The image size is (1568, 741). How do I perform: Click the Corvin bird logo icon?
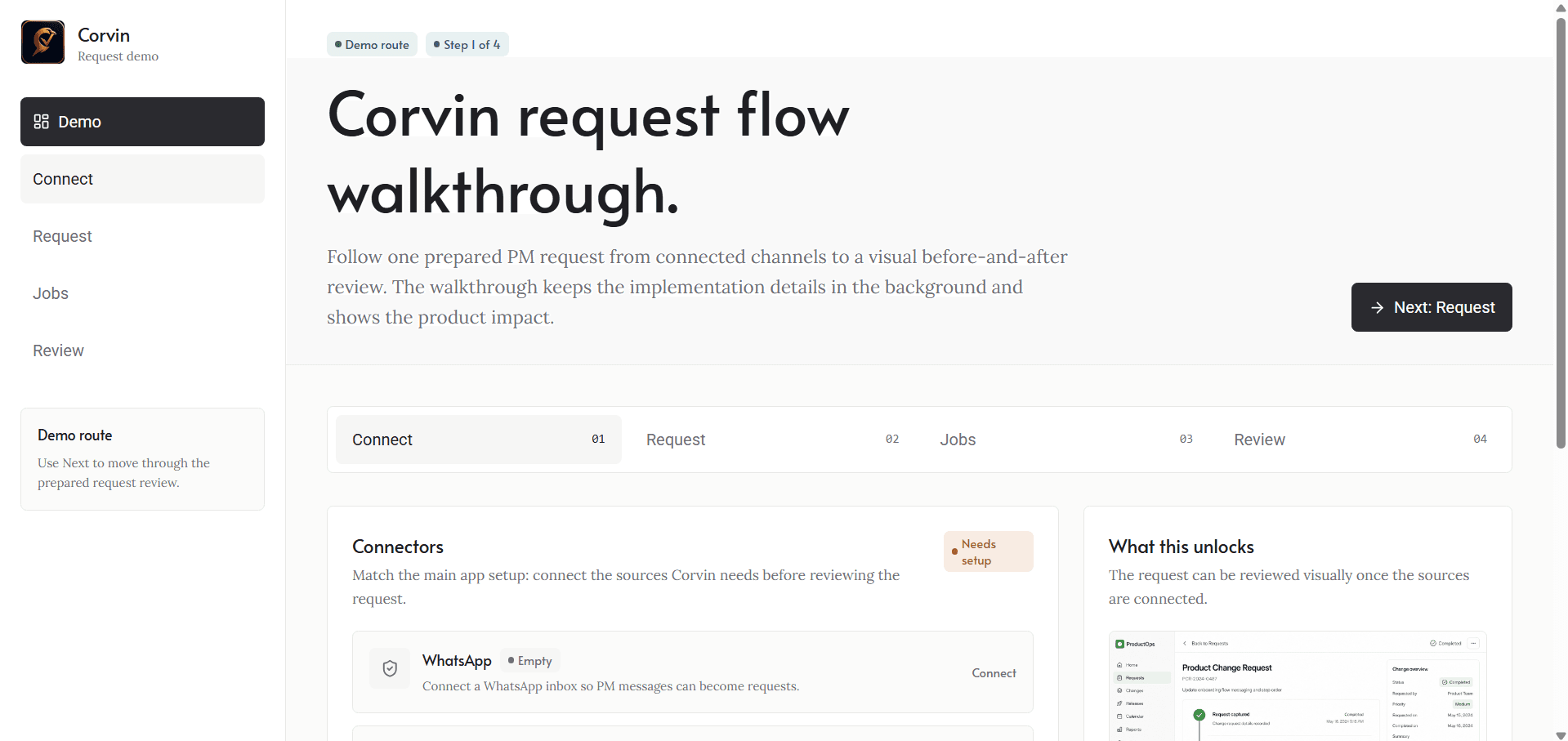(x=42, y=42)
